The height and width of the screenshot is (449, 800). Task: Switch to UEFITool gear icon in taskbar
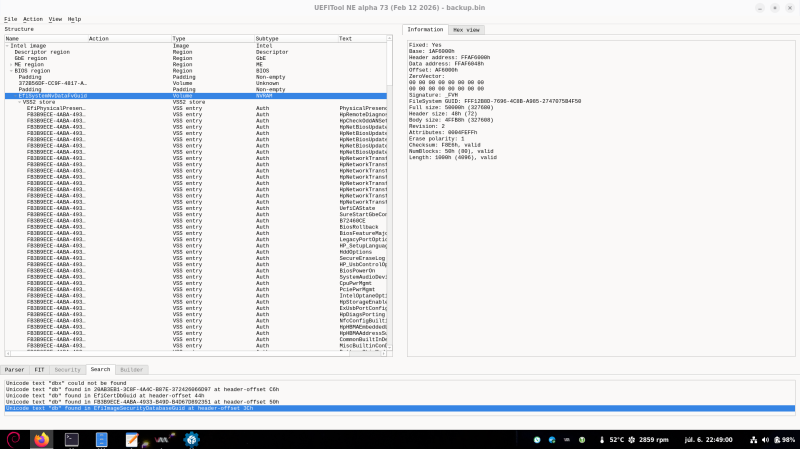(x=192, y=439)
